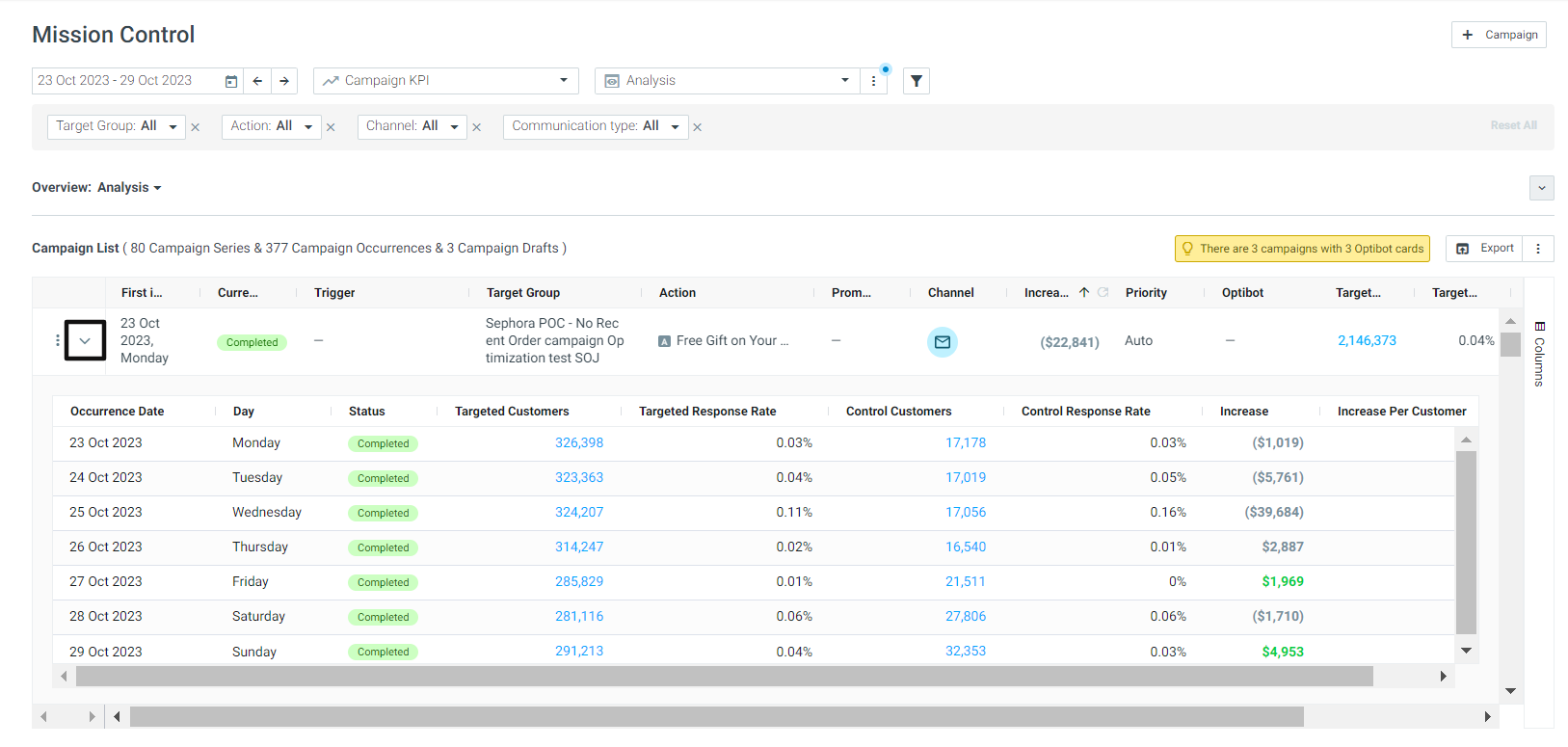Viewport: 1568px width, 747px height.
Task: Open the Campaign KPI dropdown
Action: 446,81
